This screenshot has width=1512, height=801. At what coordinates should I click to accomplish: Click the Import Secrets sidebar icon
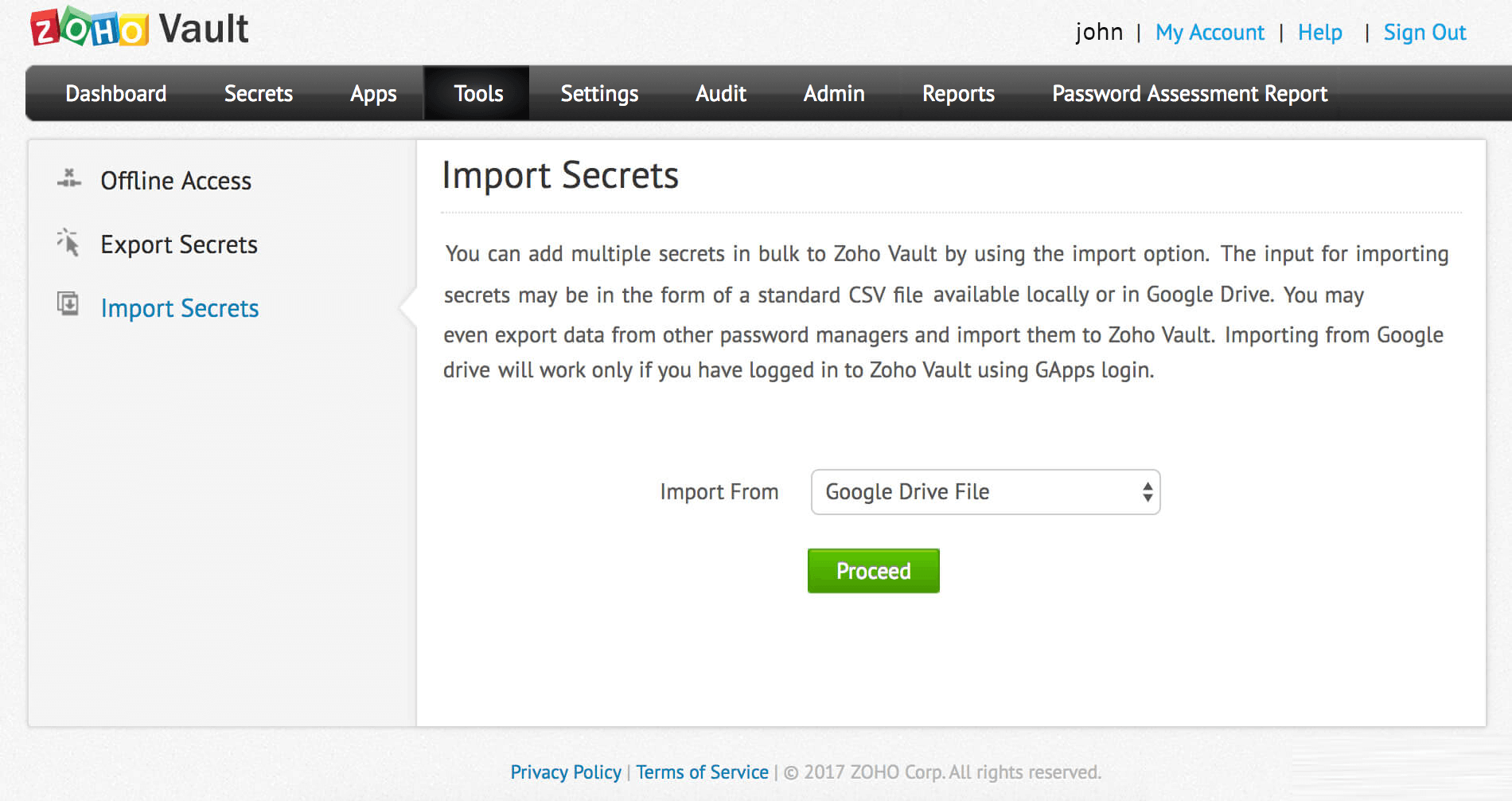(68, 304)
